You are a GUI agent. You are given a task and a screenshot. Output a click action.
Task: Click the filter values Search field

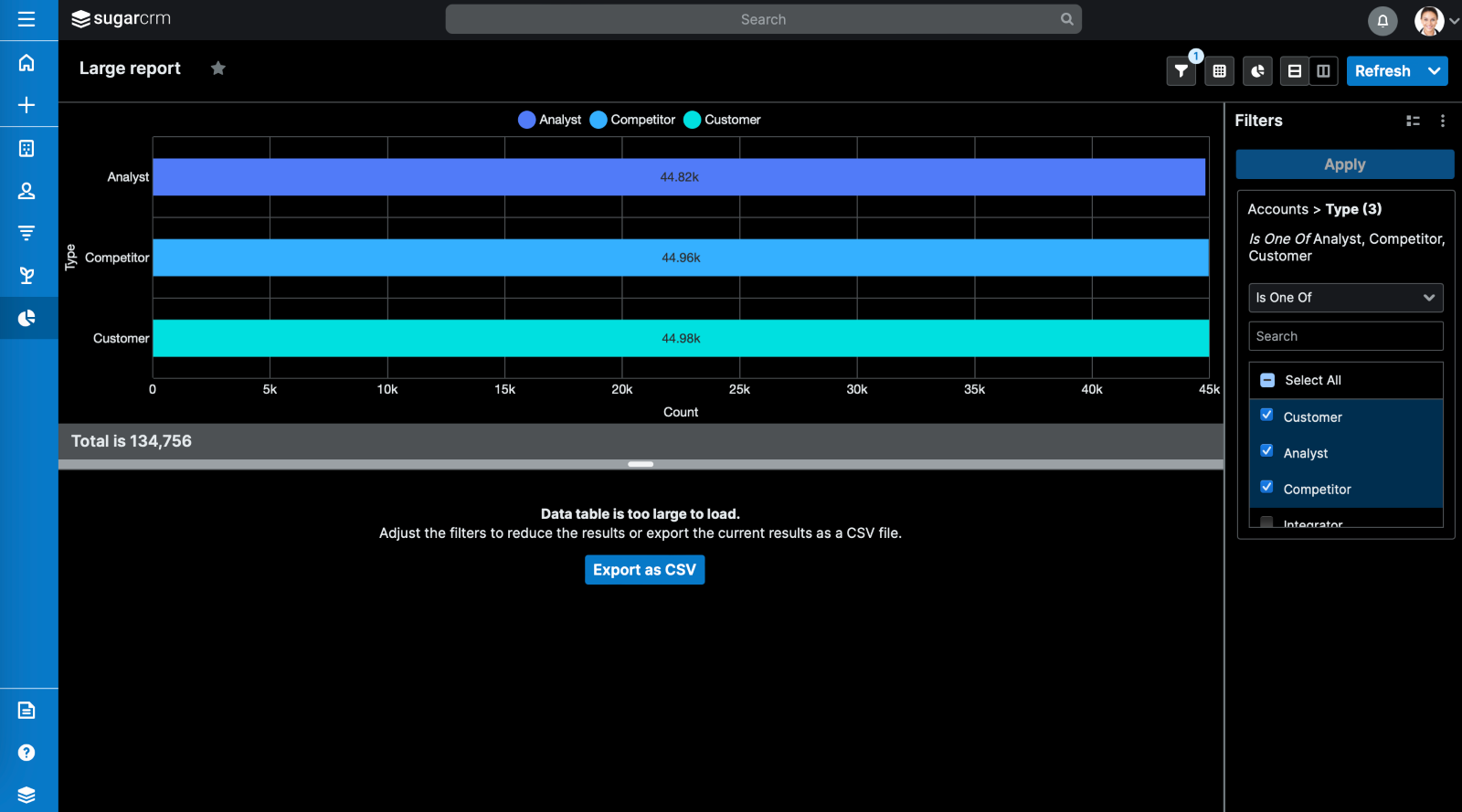point(1345,336)
